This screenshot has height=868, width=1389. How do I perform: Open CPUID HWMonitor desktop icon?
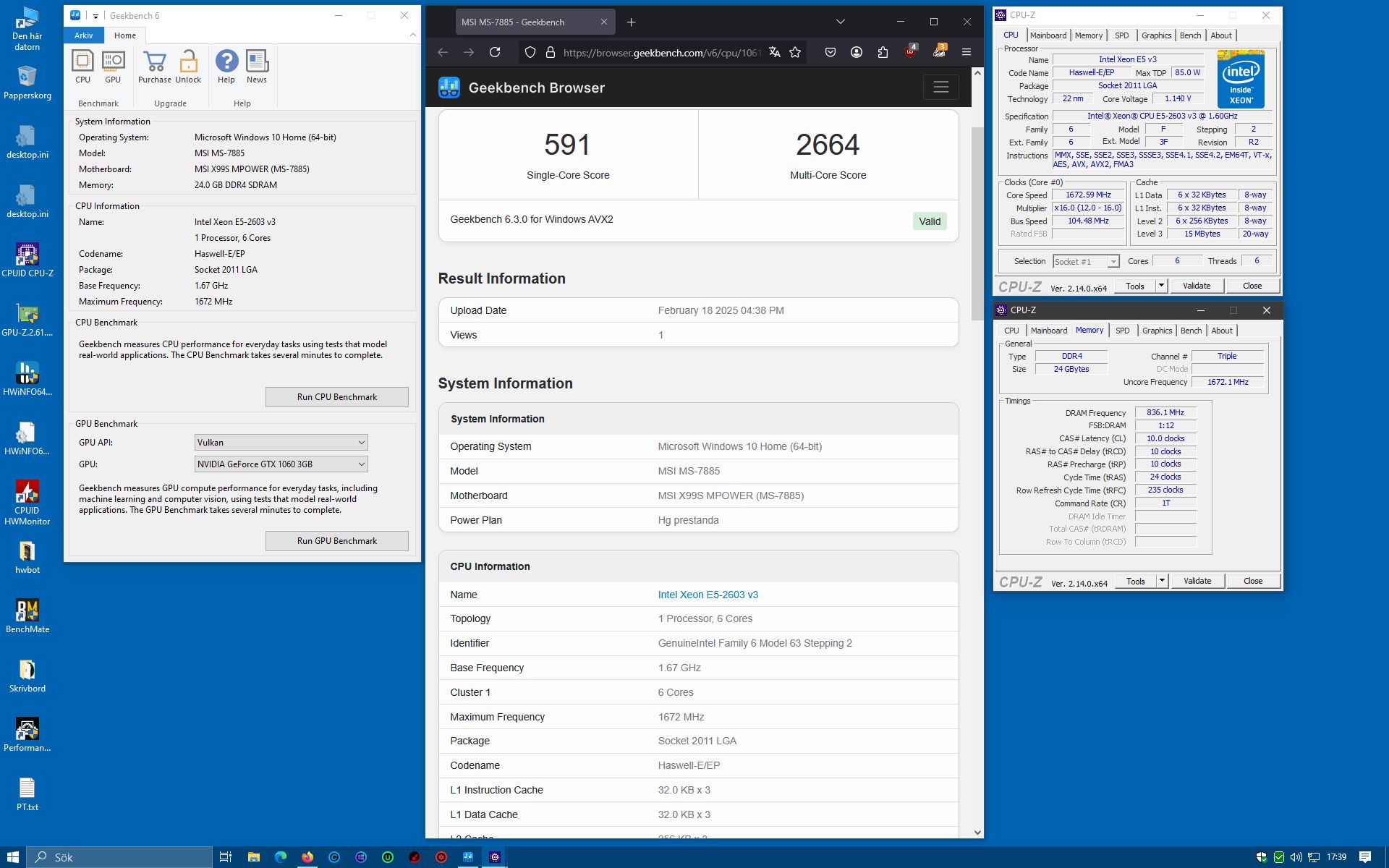point(27,503)
